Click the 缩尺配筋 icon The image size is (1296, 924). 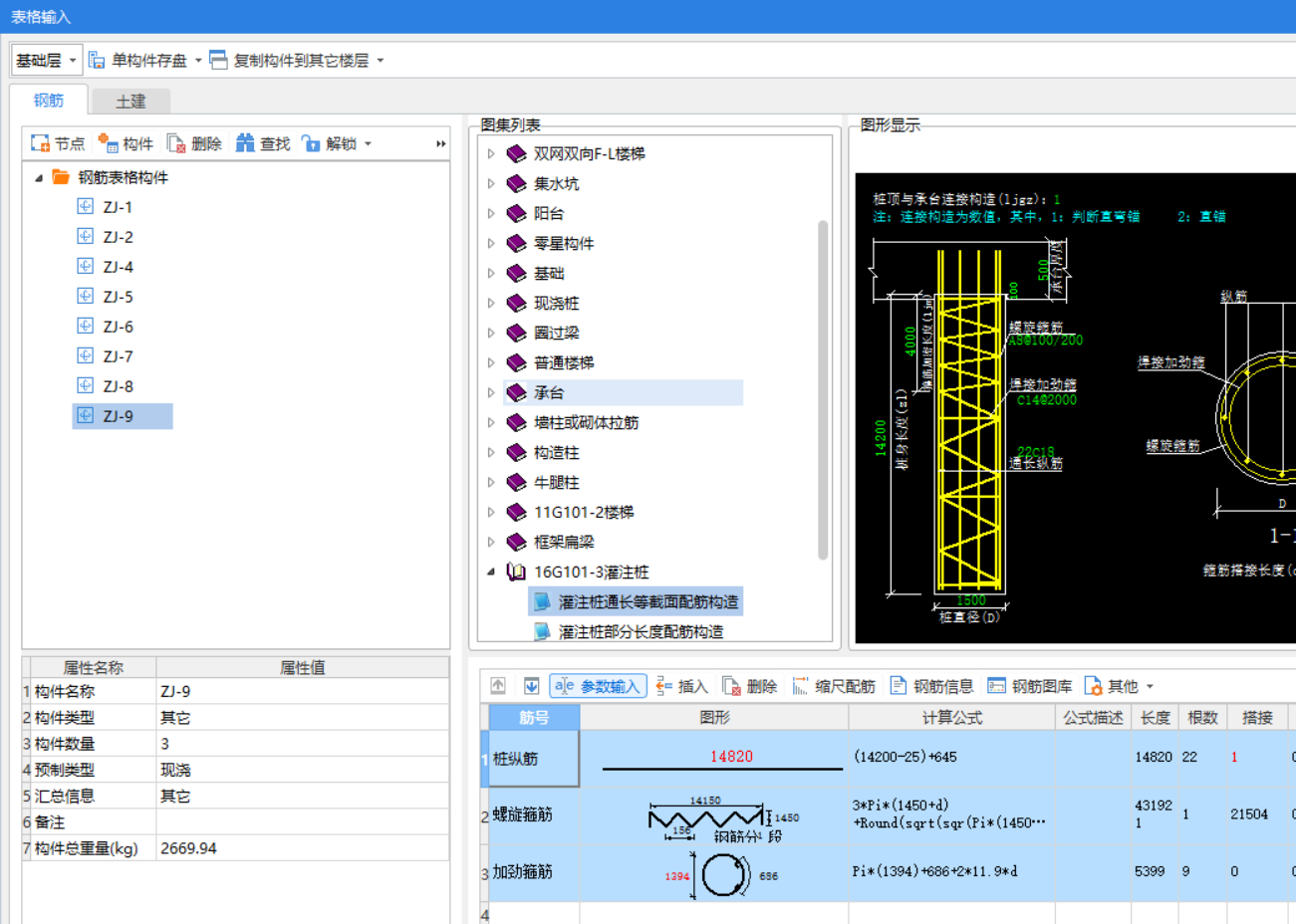(800, 686)
